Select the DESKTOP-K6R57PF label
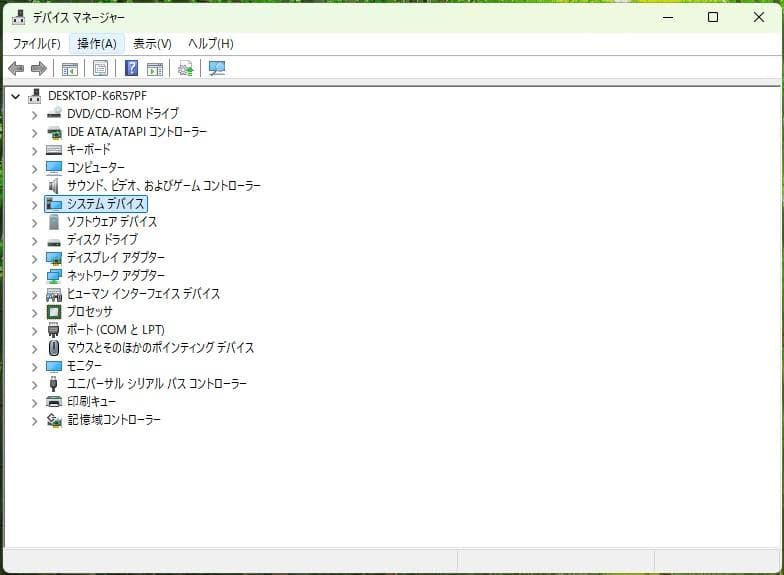Image resolution: width=784 pixels, height=575 pixels. [x=98, y=96]
